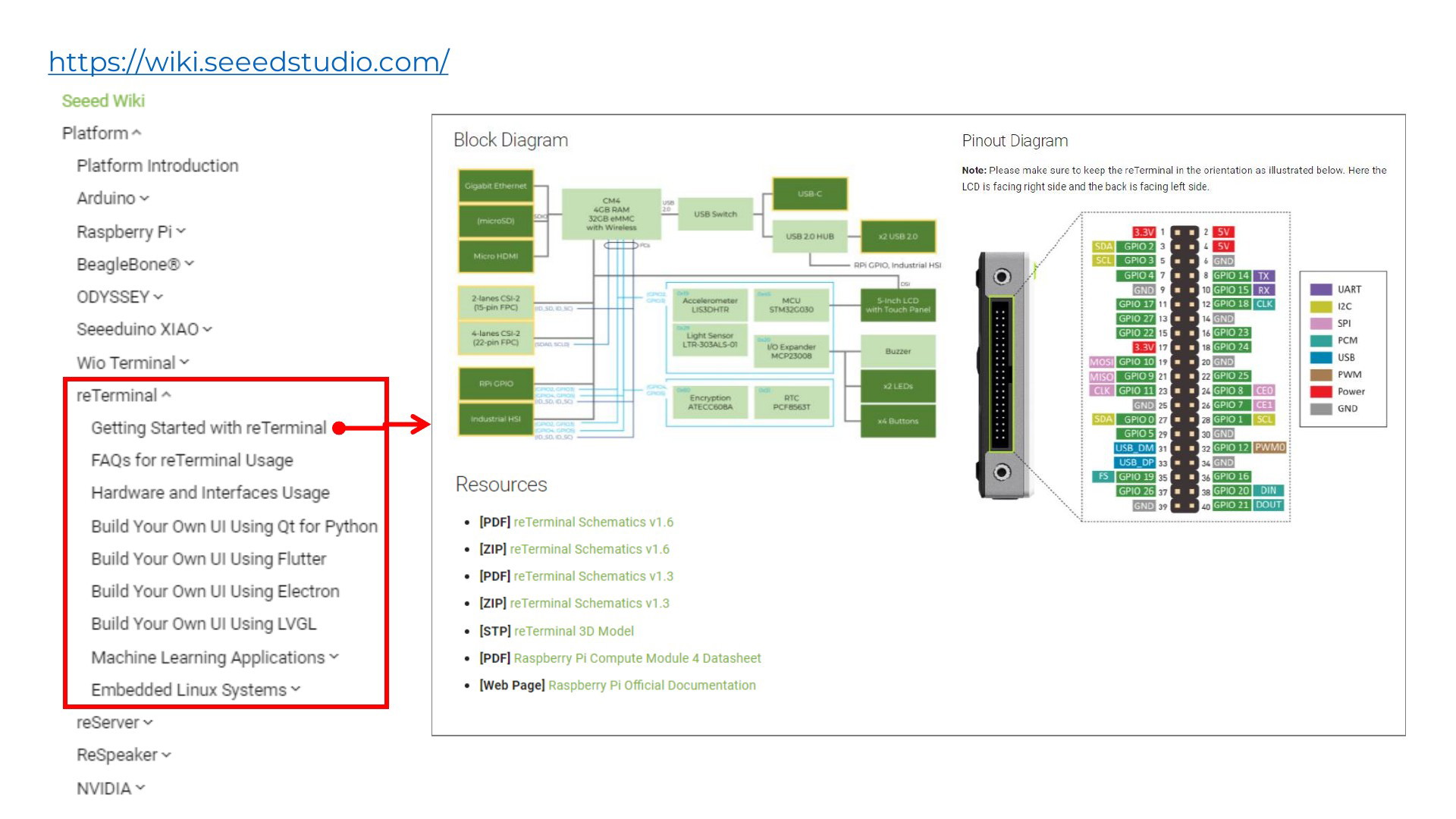Click the Seeed Wiki heading
This screenshot has width=1456, height=819.
(x=103, y=101)
